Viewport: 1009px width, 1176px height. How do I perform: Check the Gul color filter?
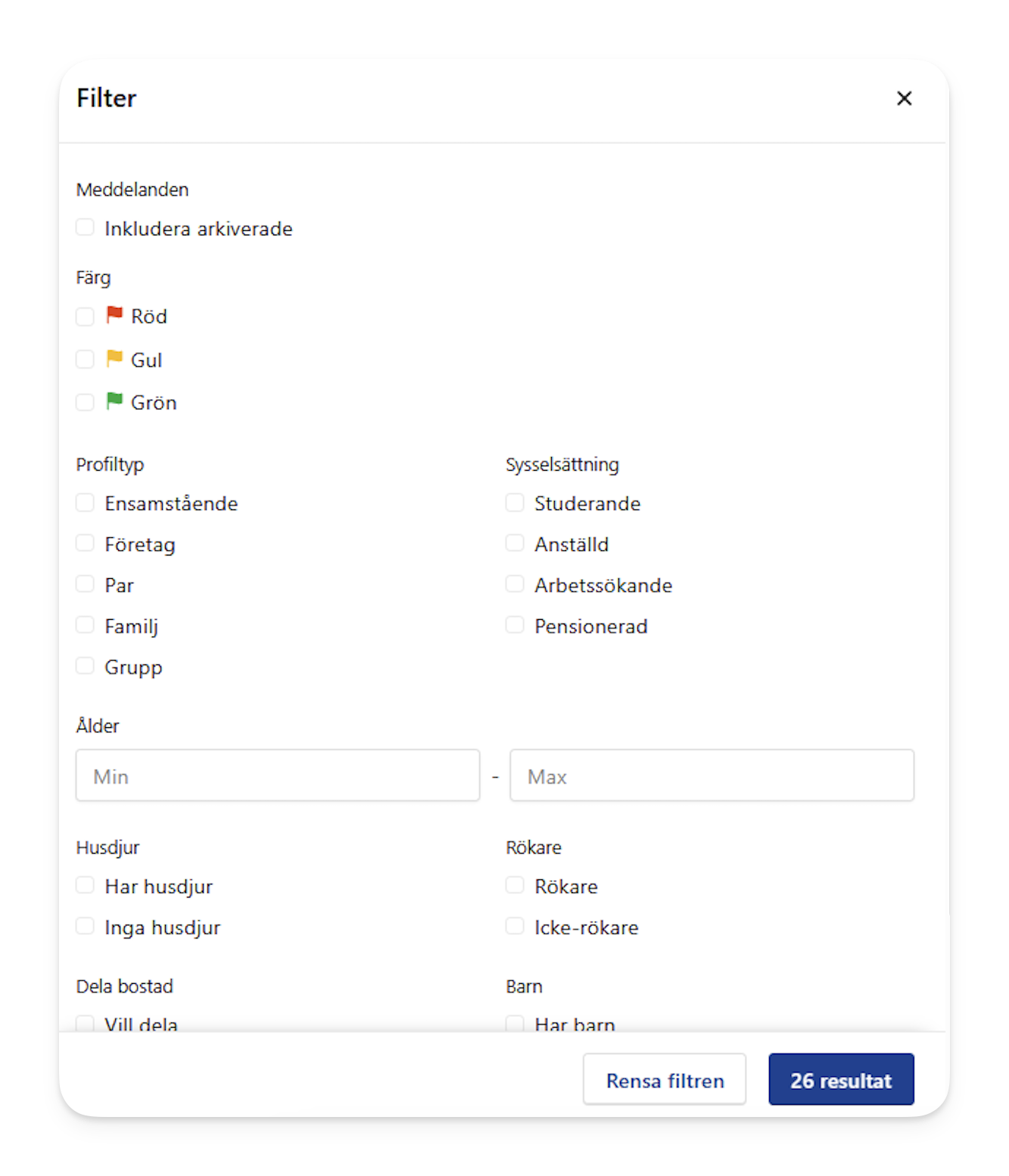pos(85,359)
